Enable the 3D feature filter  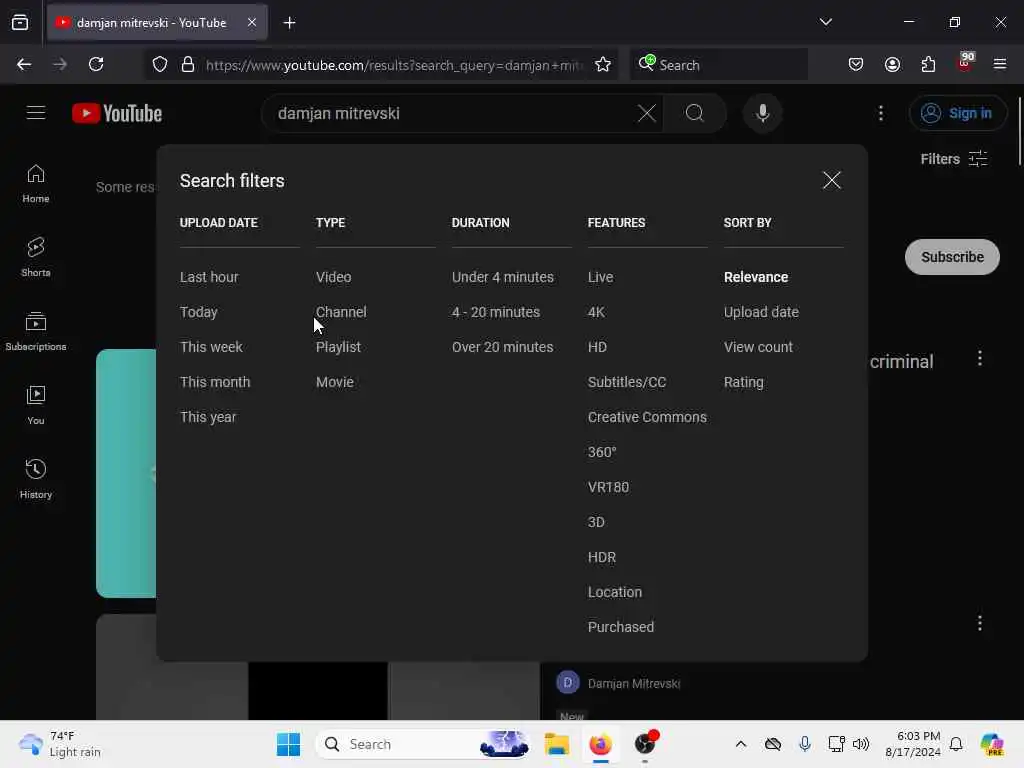(596, 522)
